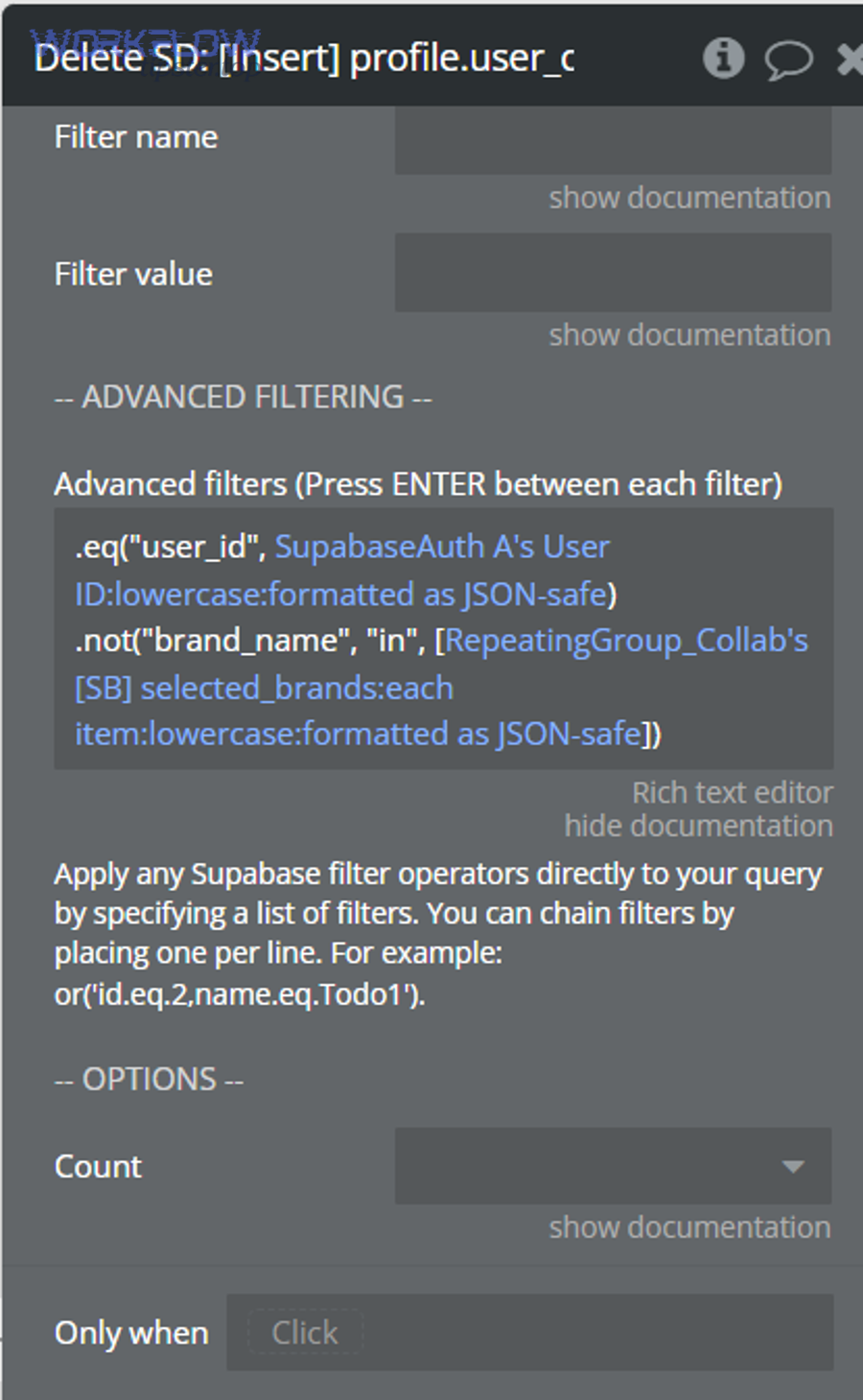Image resolution: width=863 pixels, height=1400 pixels.
Task: Show documentation for Count option
Action: tap(688, 1226)
